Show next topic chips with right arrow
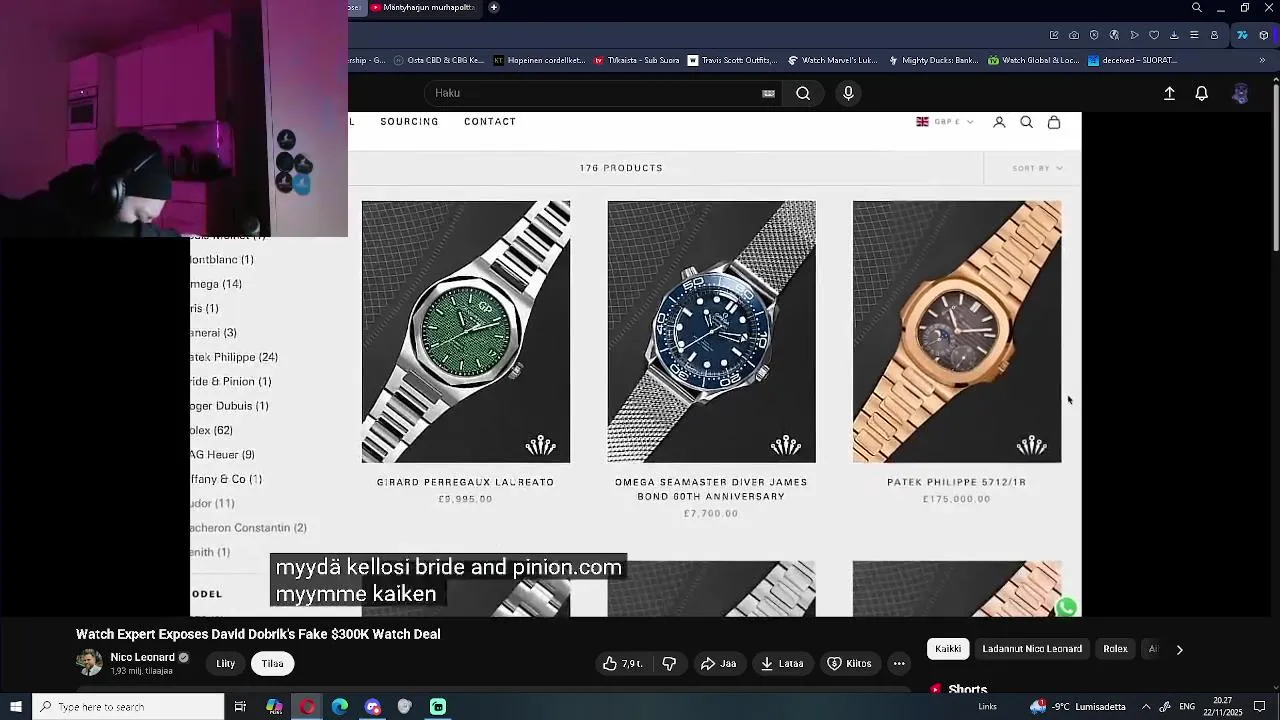The height and width of the screenshot is (720, 1280). point(1179,649)
